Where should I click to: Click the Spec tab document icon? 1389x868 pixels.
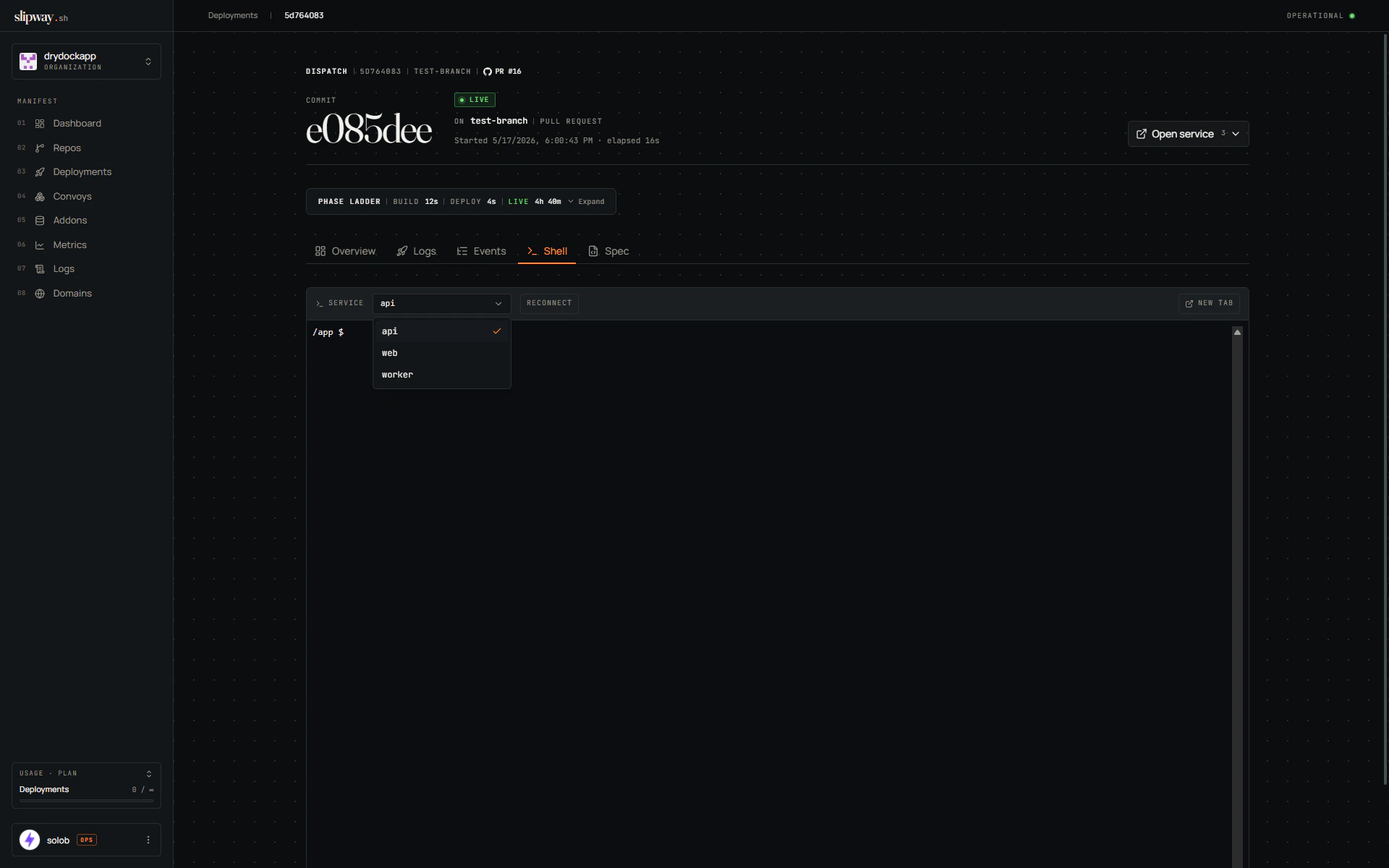tap(593, 251)
